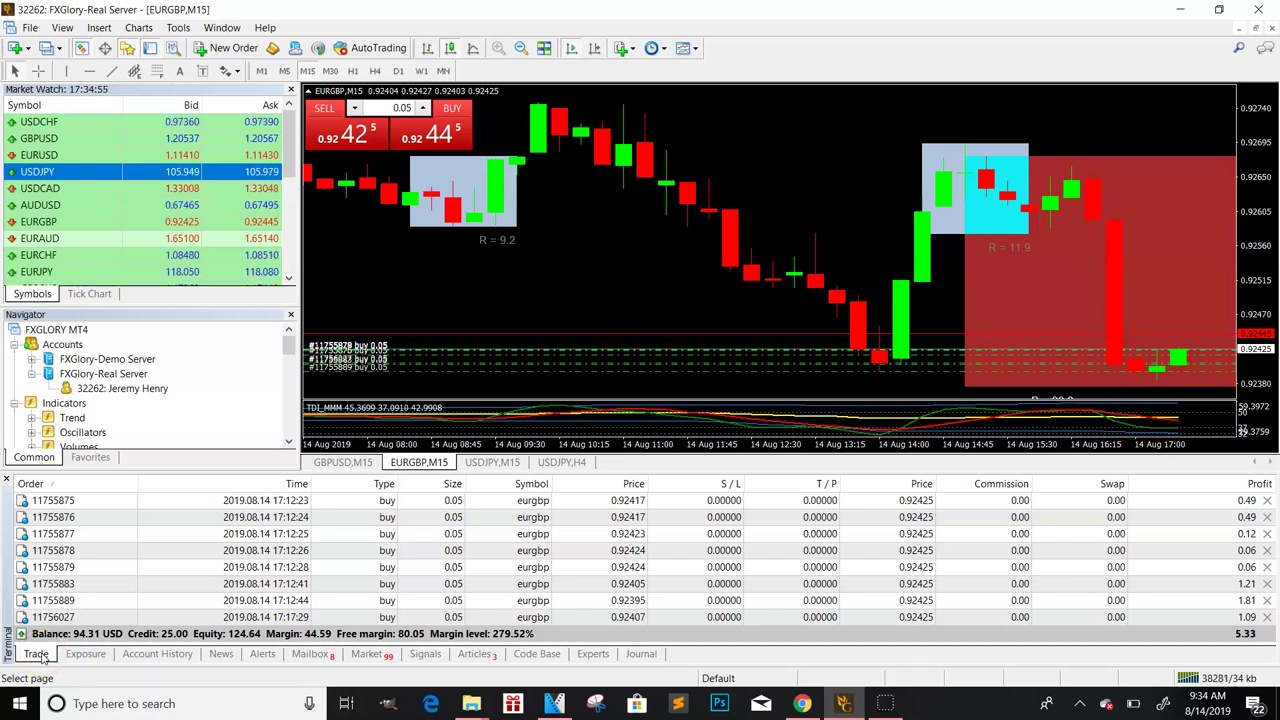Edit the one-click volume field

pos(388,108)
